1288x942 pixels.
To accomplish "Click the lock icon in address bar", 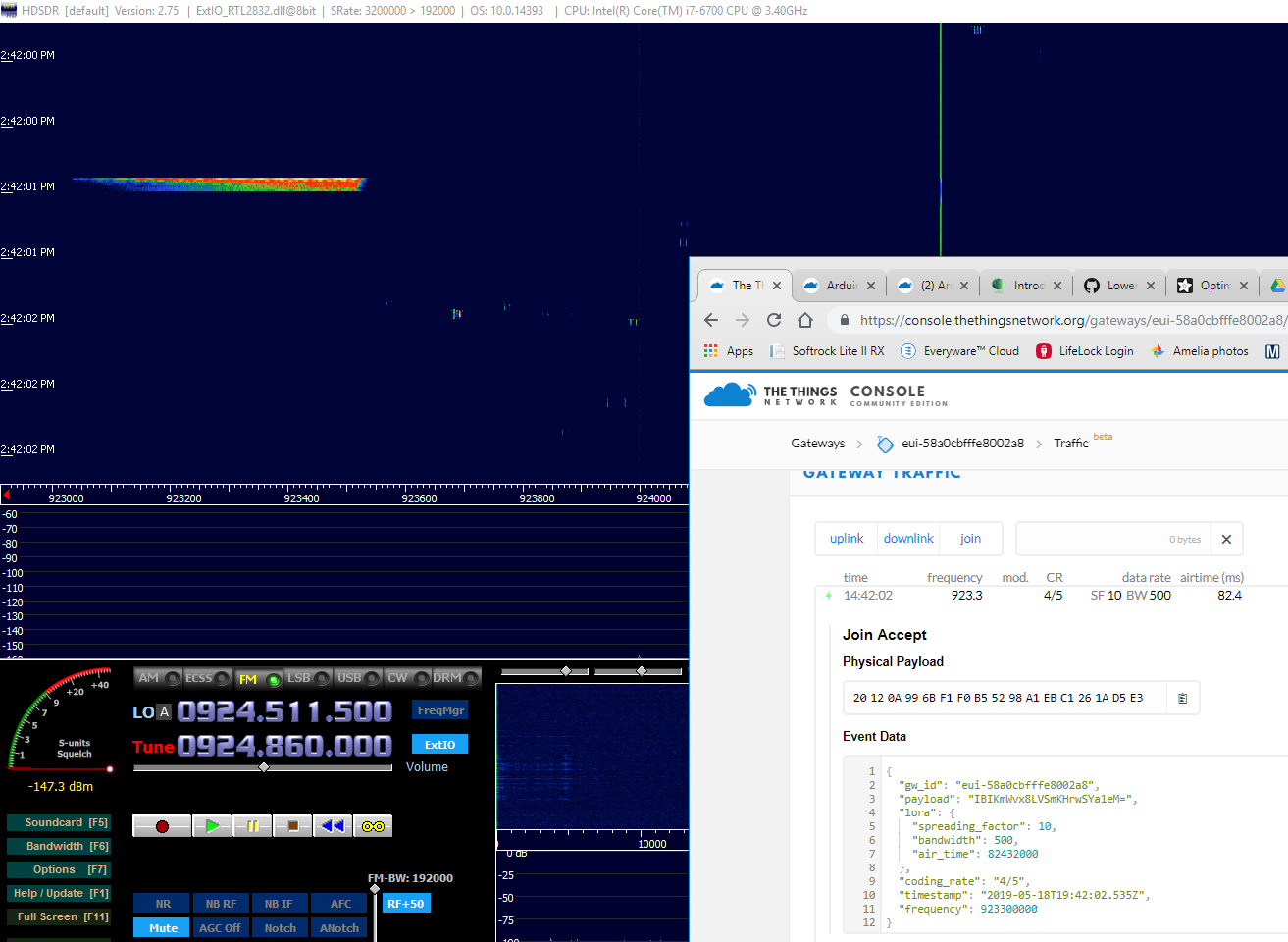I will click(845, 320).
